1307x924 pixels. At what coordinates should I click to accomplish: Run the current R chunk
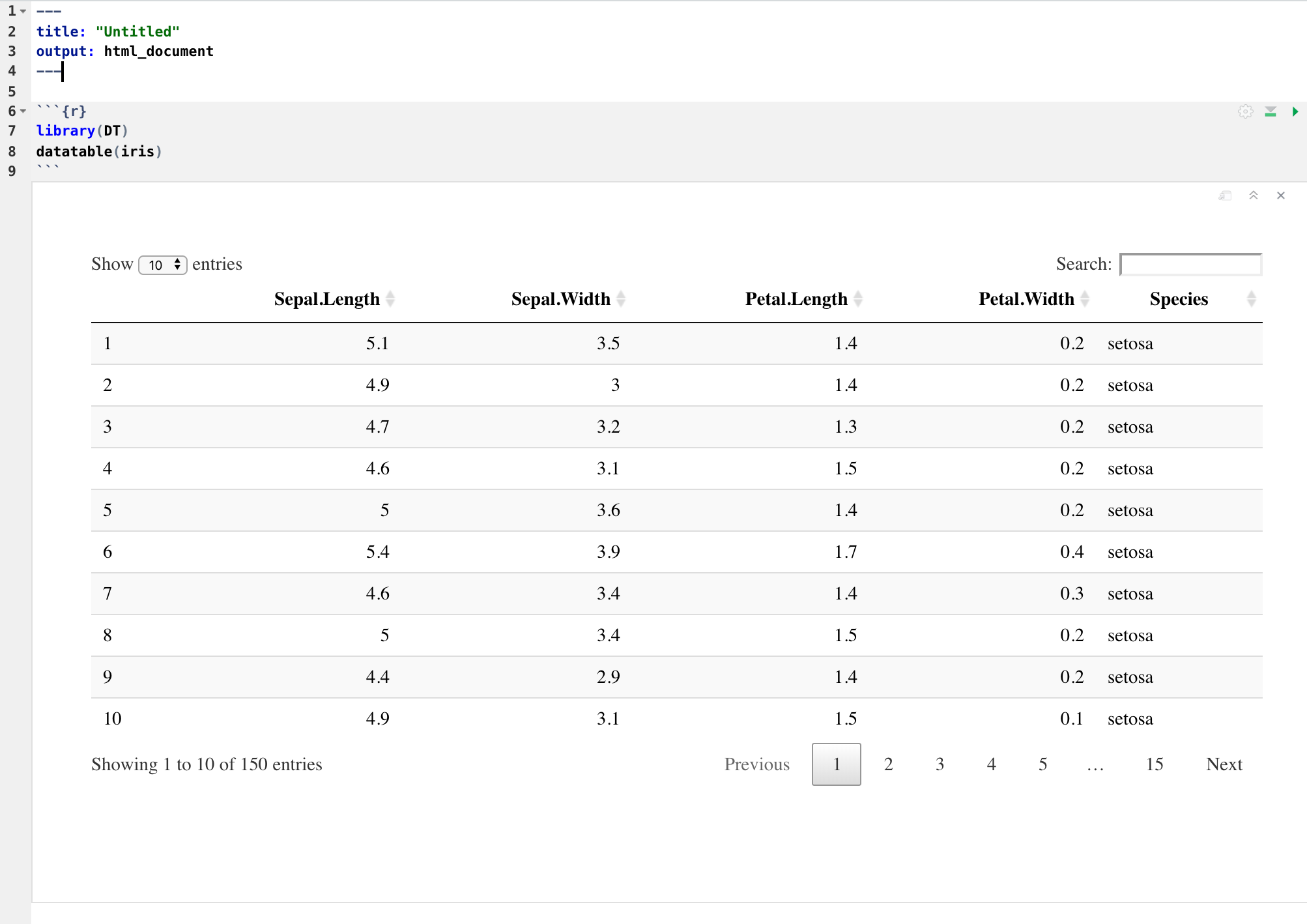(1295, 111)
